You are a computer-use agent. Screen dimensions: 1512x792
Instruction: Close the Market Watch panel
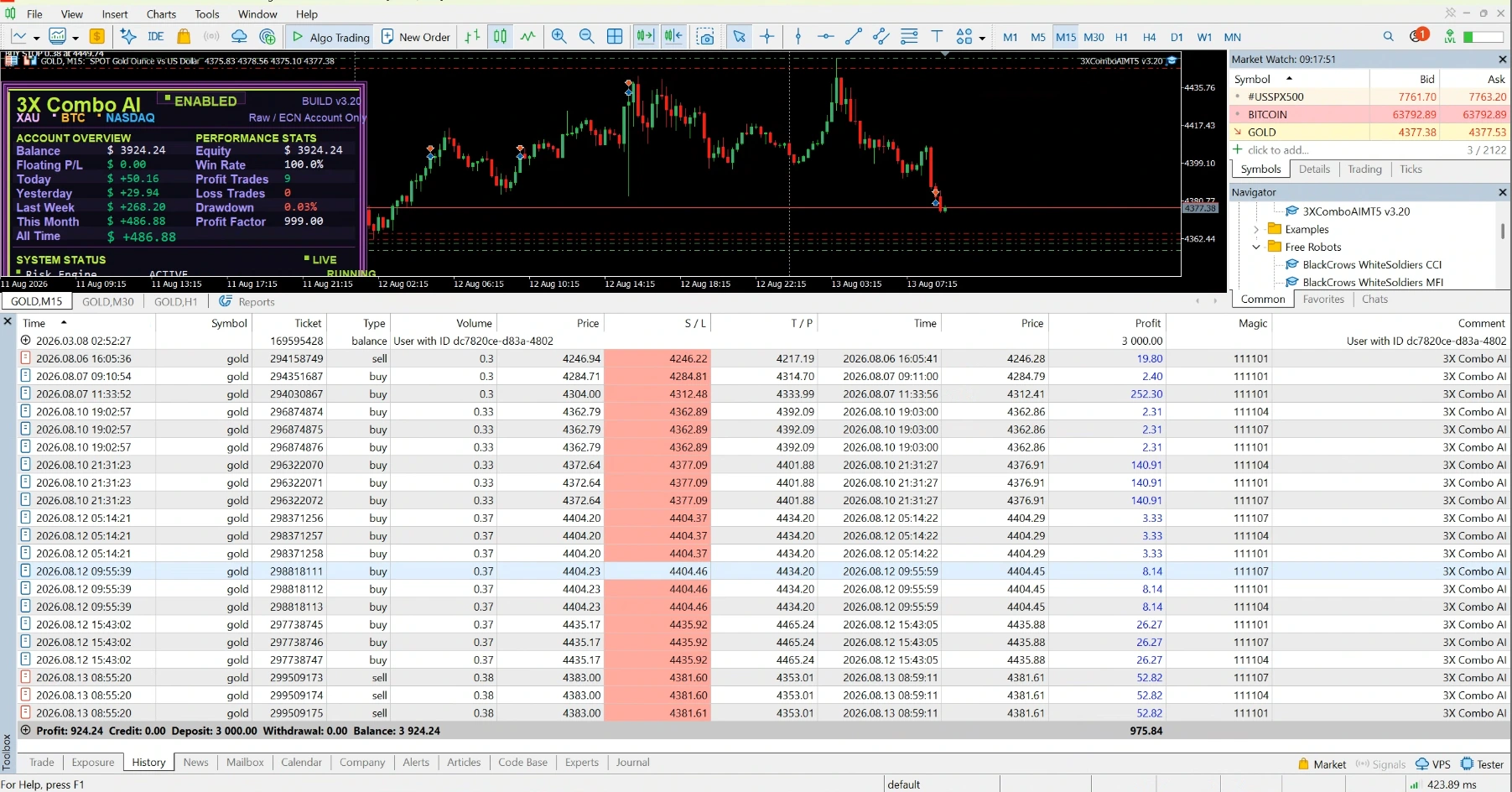(x=1502, y=59)
